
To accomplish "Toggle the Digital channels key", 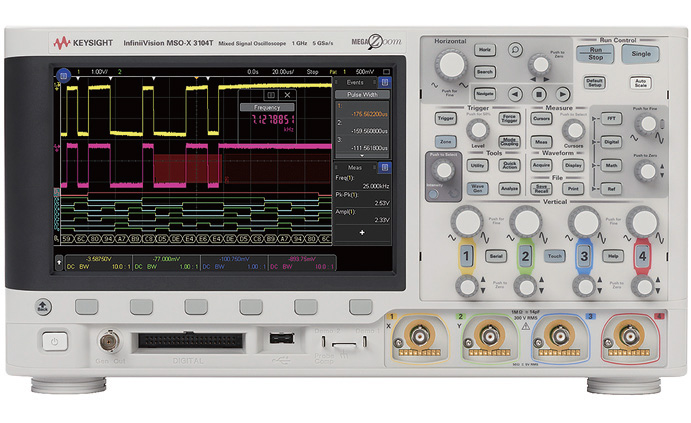I will point(612,142).
